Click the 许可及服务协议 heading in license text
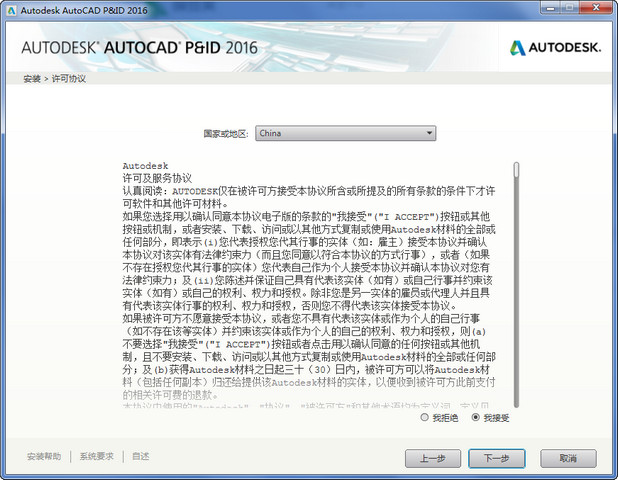The image size is (618, 480). (x=157, y=179)
